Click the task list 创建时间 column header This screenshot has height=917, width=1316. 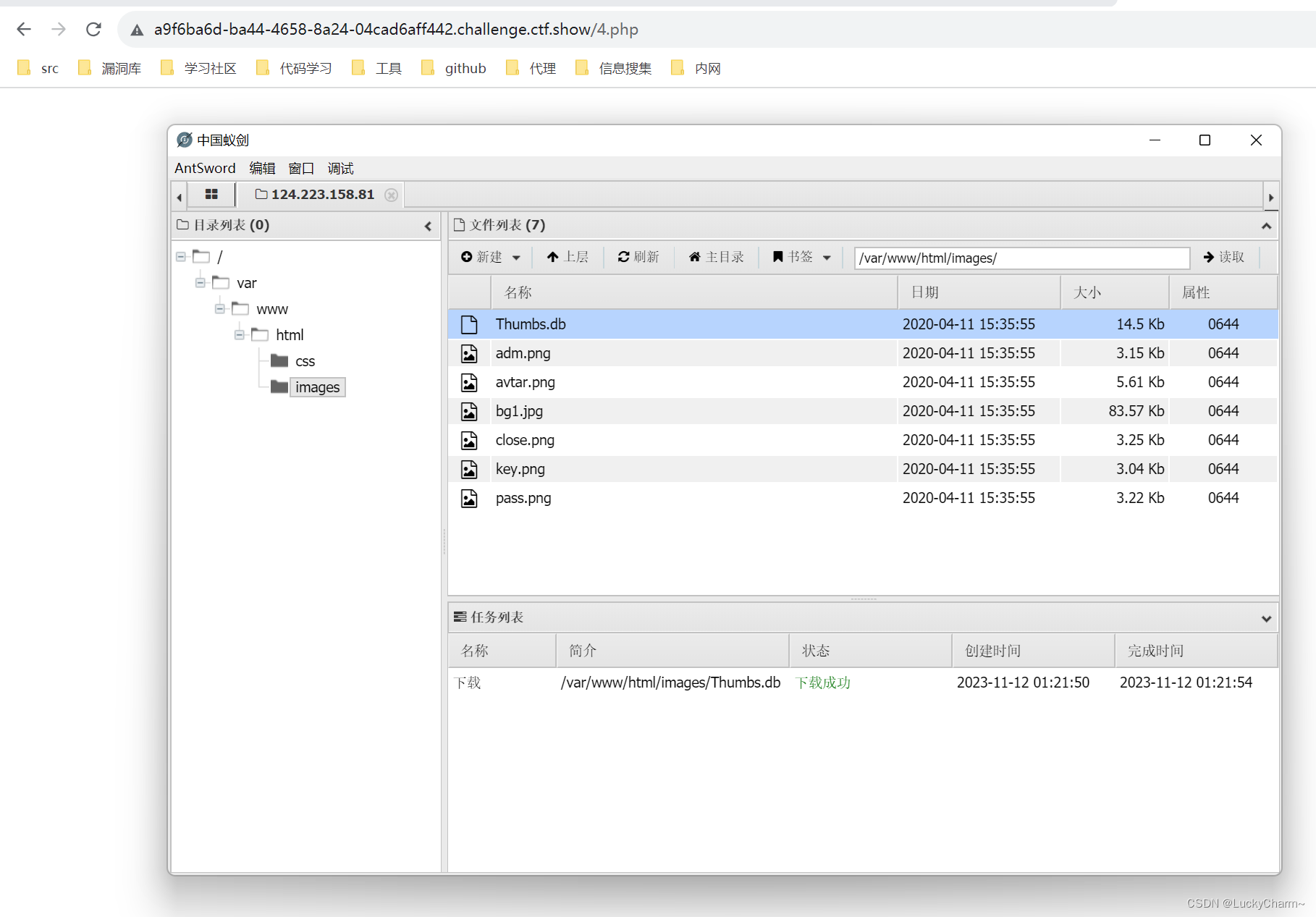coord(1033,651)
